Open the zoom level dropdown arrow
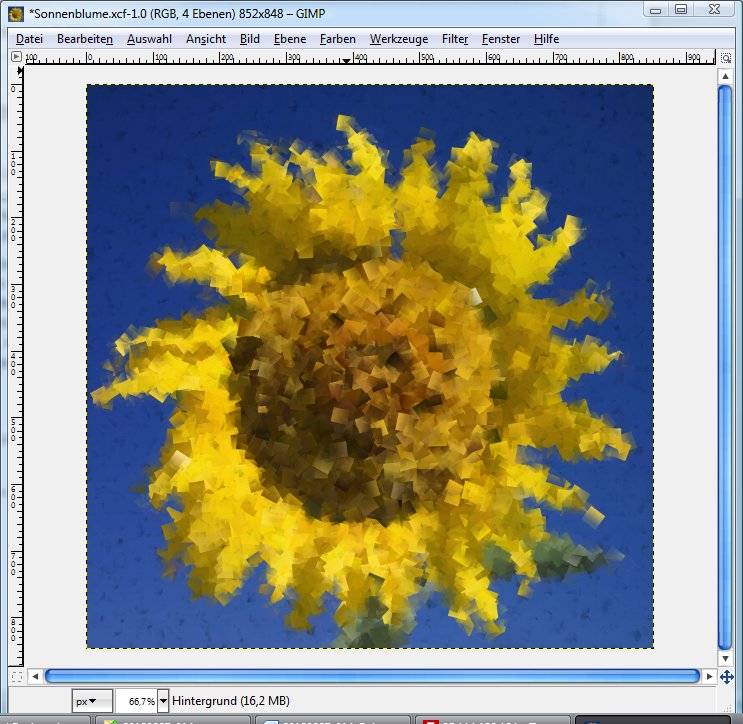Viewport: 743px width, 724px height. (x=164, y=701)
